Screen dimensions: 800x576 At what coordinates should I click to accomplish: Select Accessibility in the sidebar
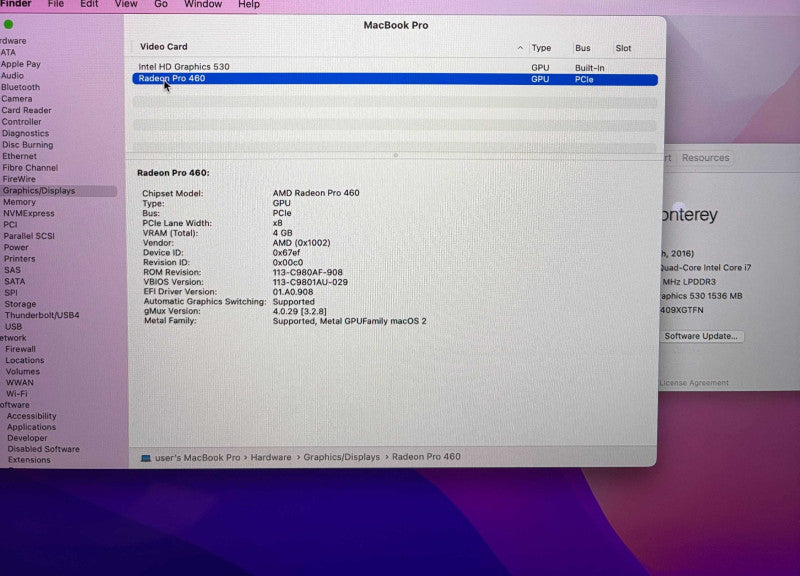tap(32, 416)
